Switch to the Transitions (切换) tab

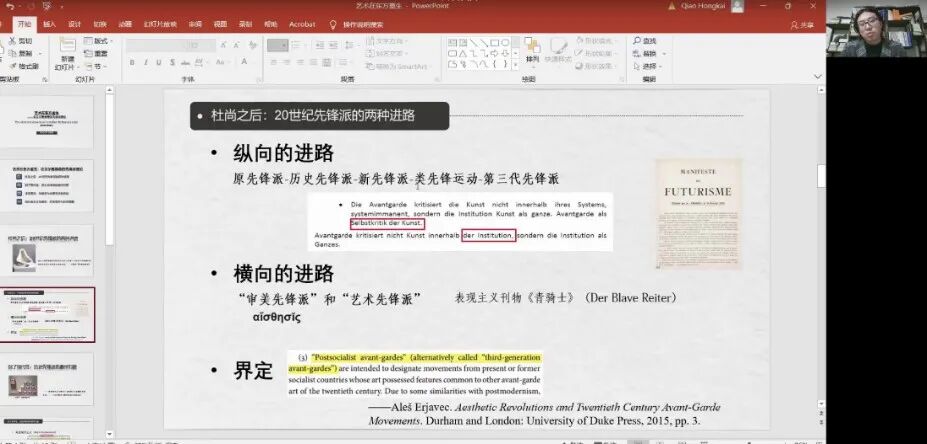click(x=99, y=25)
